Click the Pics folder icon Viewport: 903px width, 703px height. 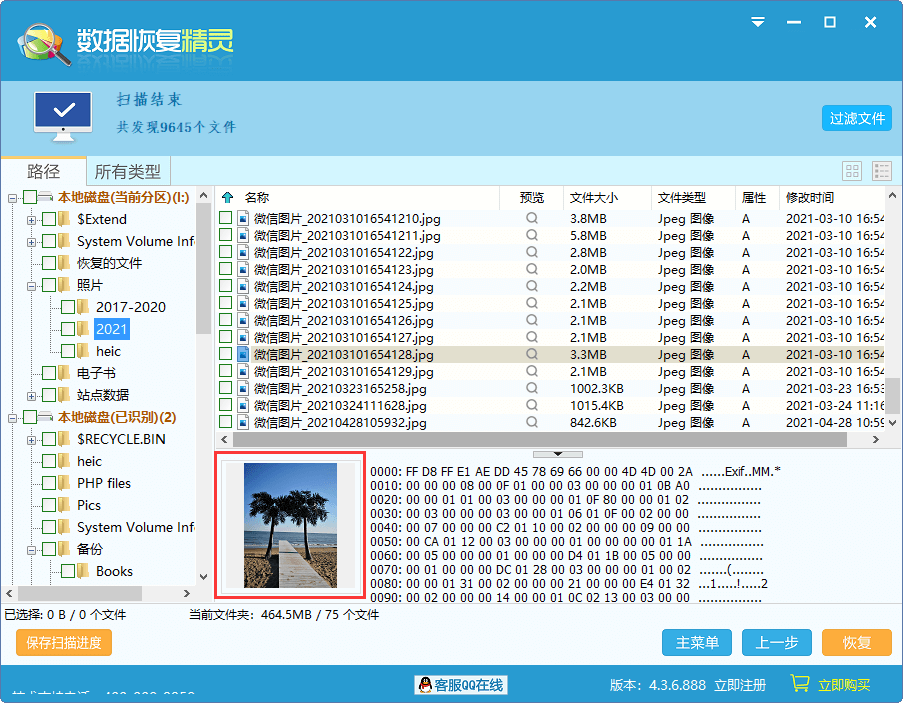coord(64,505)
